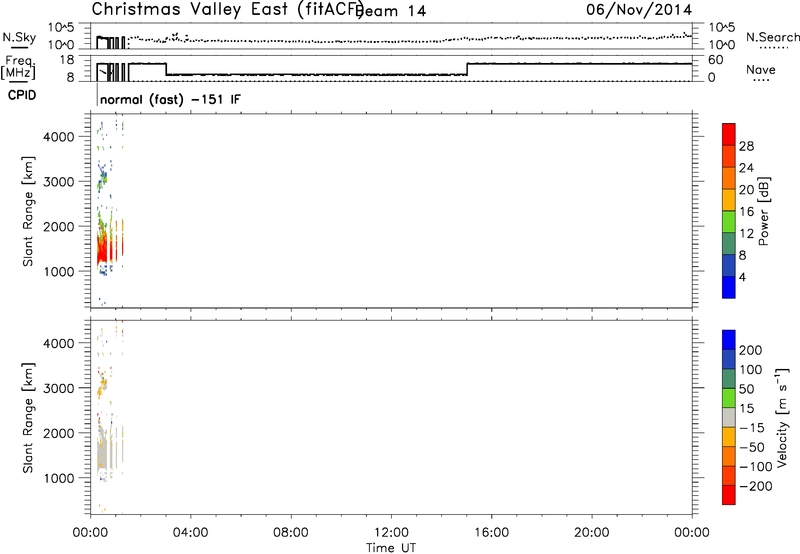
Task: Click the "N.Sky" axis label
Action: tap(19, 38)
